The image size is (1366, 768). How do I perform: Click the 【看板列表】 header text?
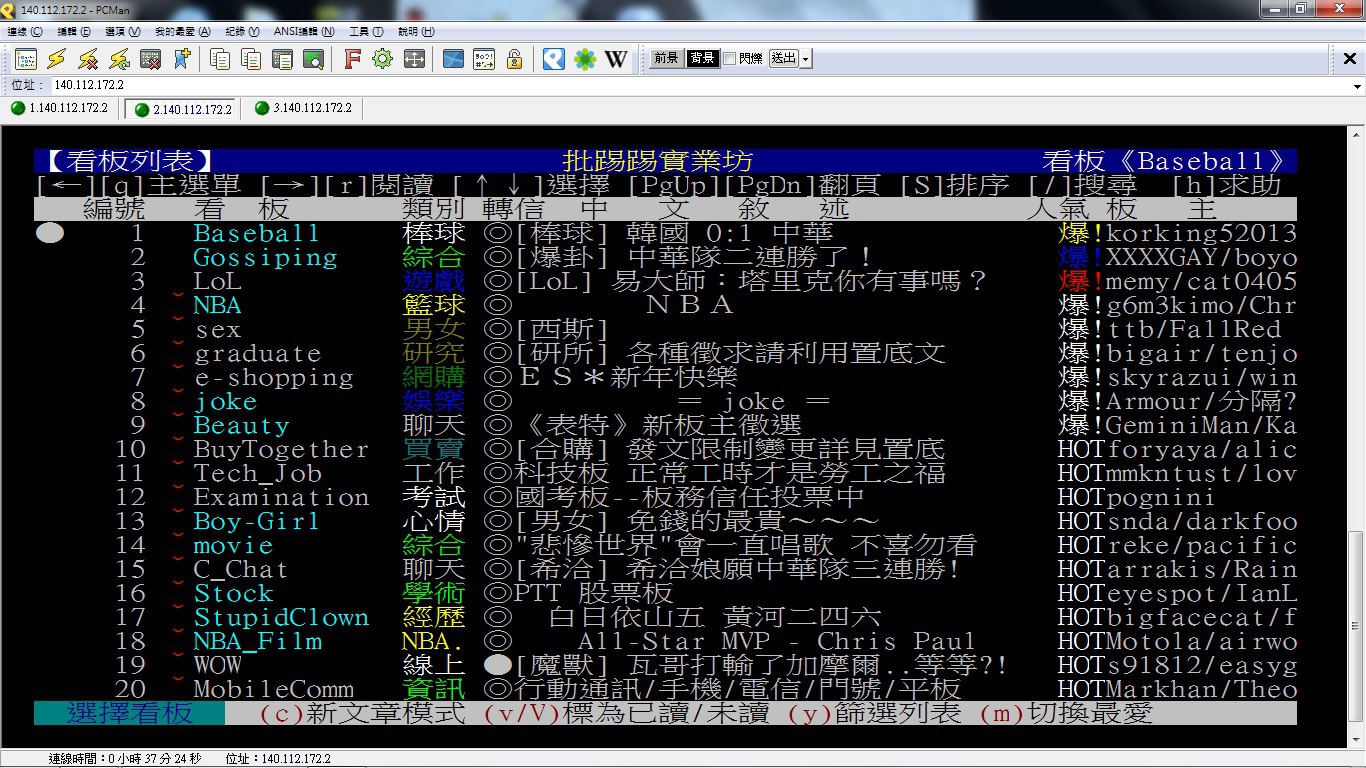[x=129, y=161]
